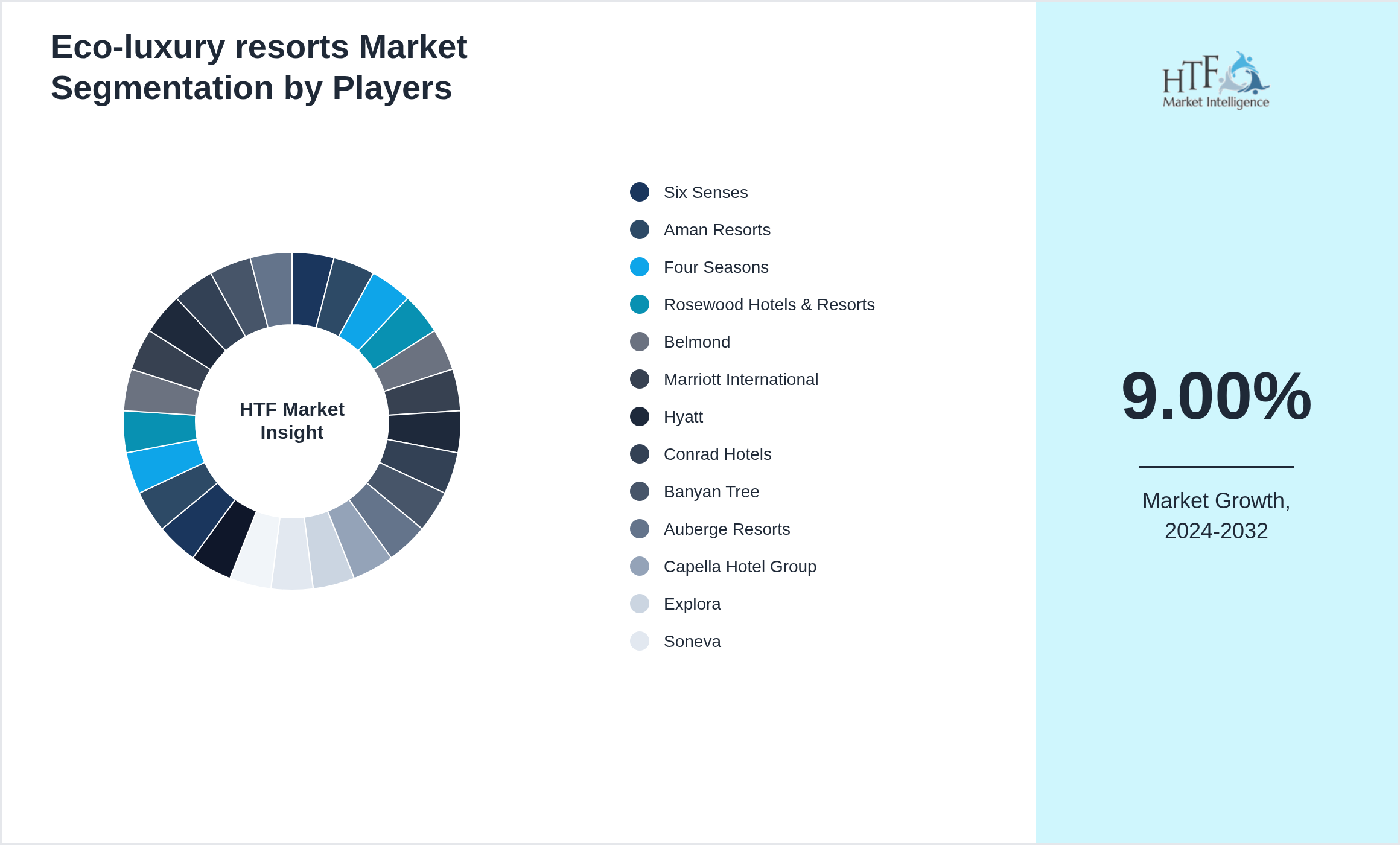Viewport: 1400px width, 845px height.
Task: Select the Soneva legend entry
Action: [x=675, y=641]
